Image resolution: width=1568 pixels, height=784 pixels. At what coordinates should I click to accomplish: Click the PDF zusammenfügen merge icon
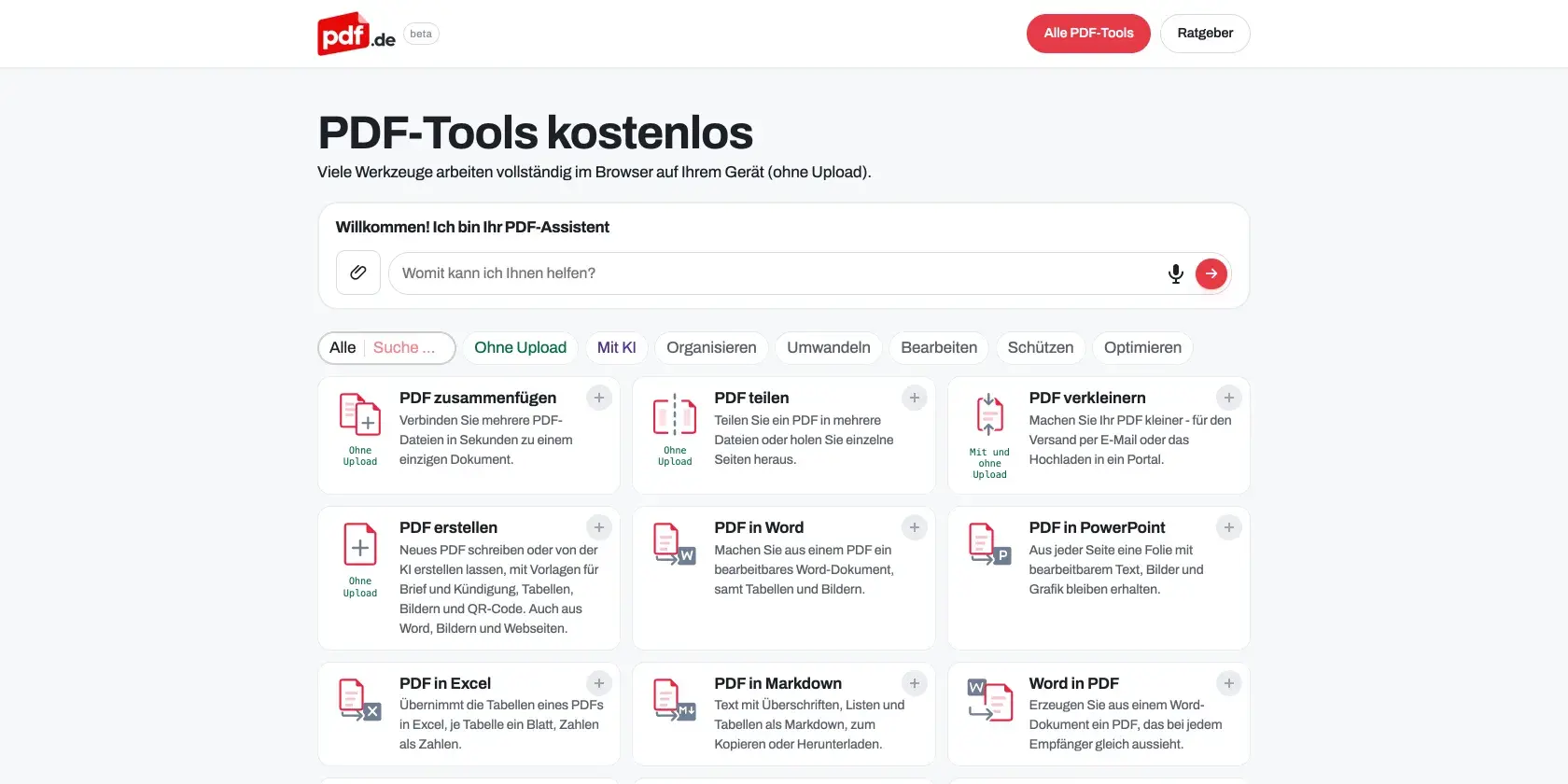[x=360, y=415]
